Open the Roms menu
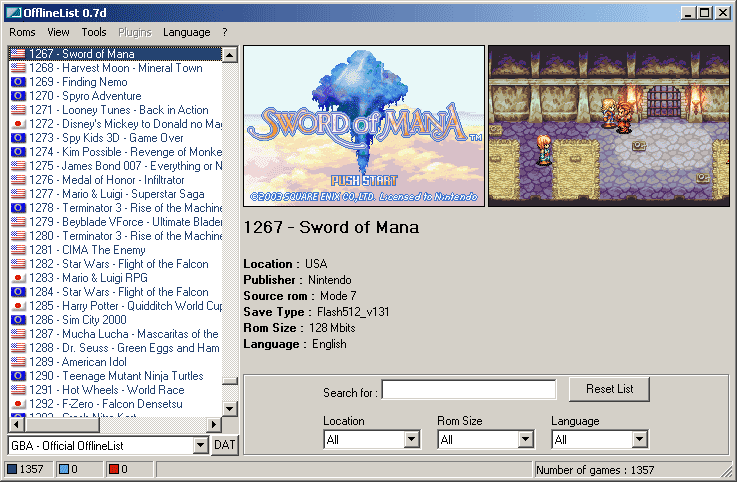The image size is (737, 482). 22,32
